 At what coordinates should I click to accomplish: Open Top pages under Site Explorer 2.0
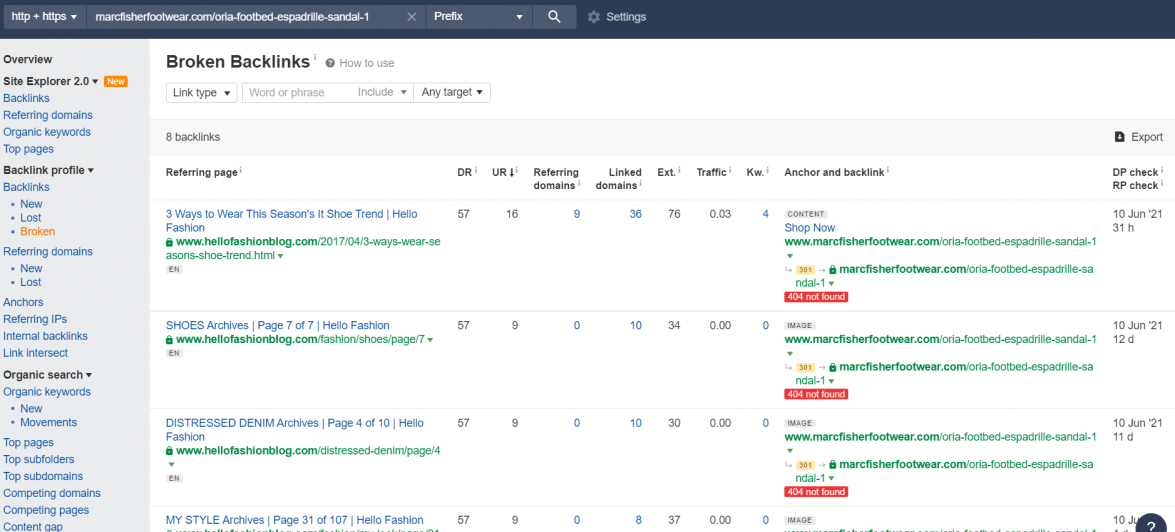tap(28, 149)
